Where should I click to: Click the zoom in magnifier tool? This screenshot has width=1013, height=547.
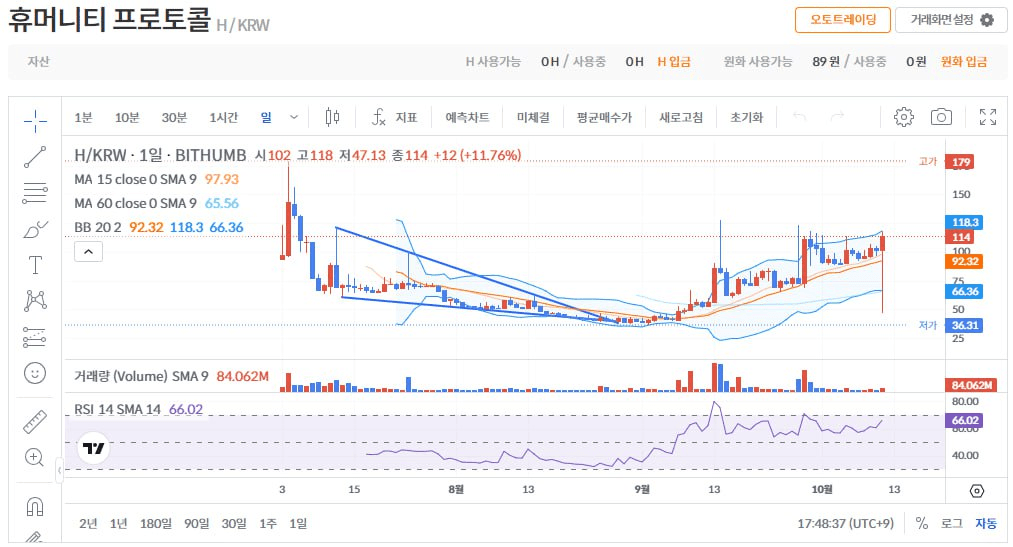[35, 457]
